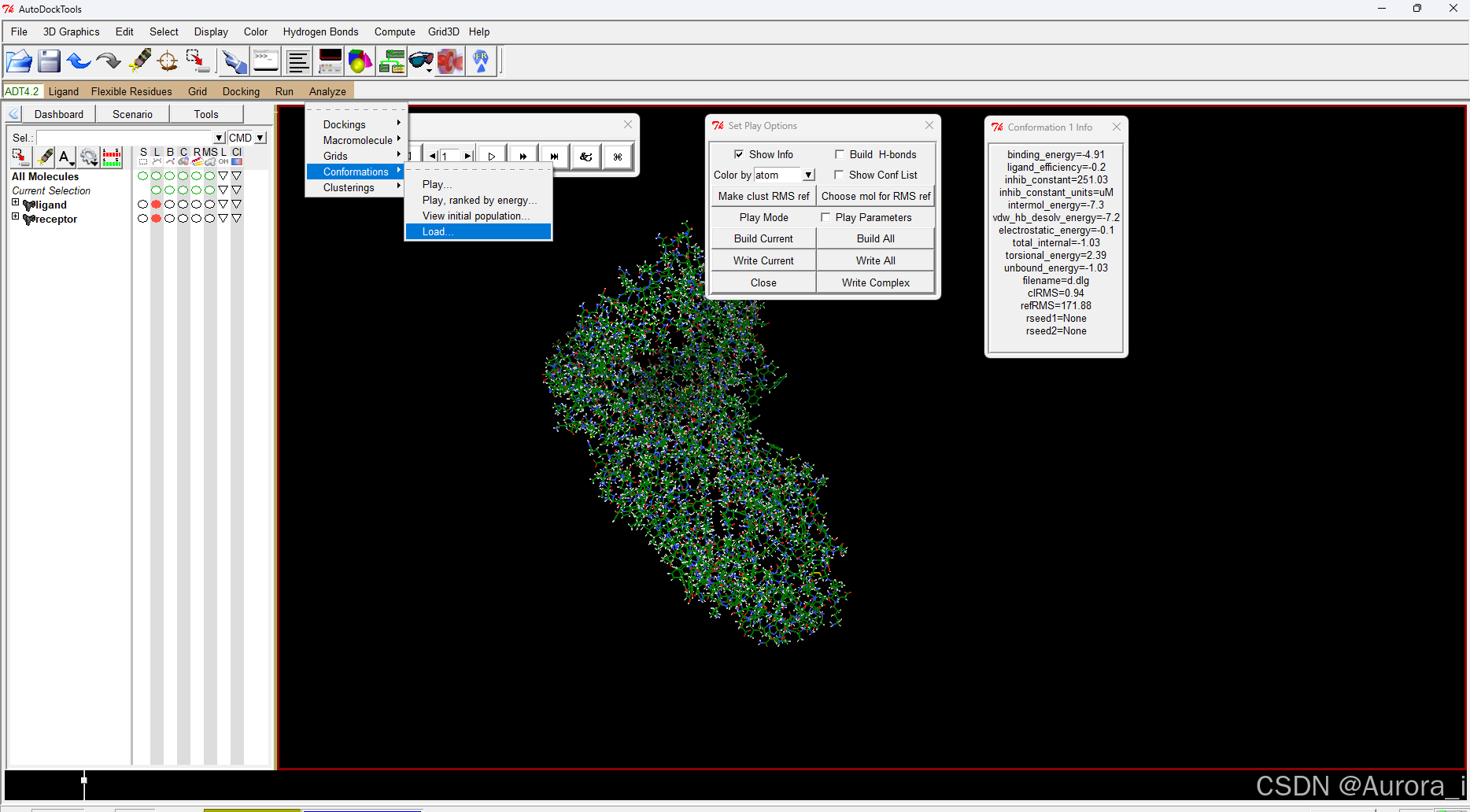Enable the Show Conf List checkbox
The image size is (1470, 812).
(x=839, y=175)
